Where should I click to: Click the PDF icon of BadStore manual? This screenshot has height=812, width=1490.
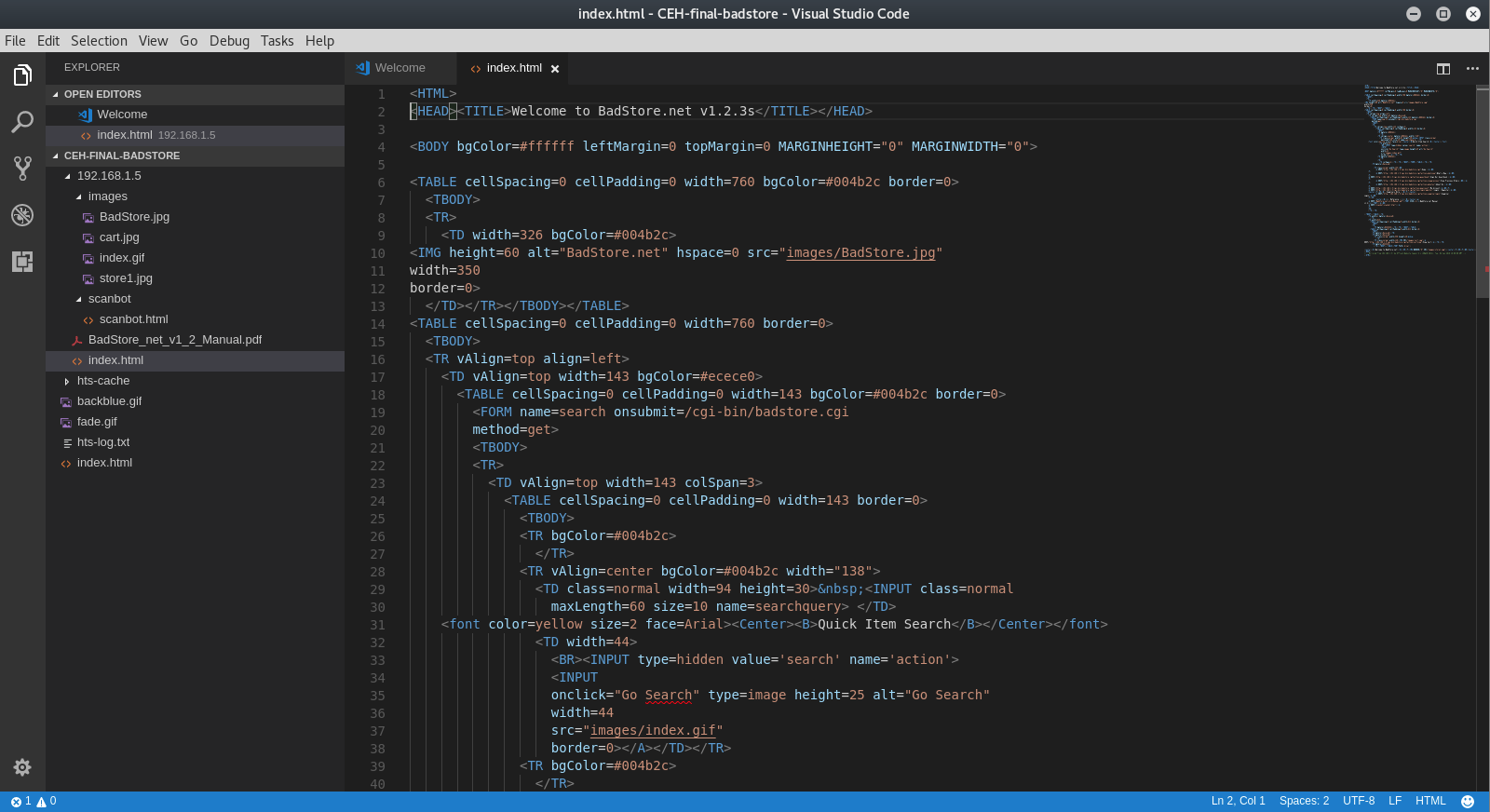coord(77,341)
